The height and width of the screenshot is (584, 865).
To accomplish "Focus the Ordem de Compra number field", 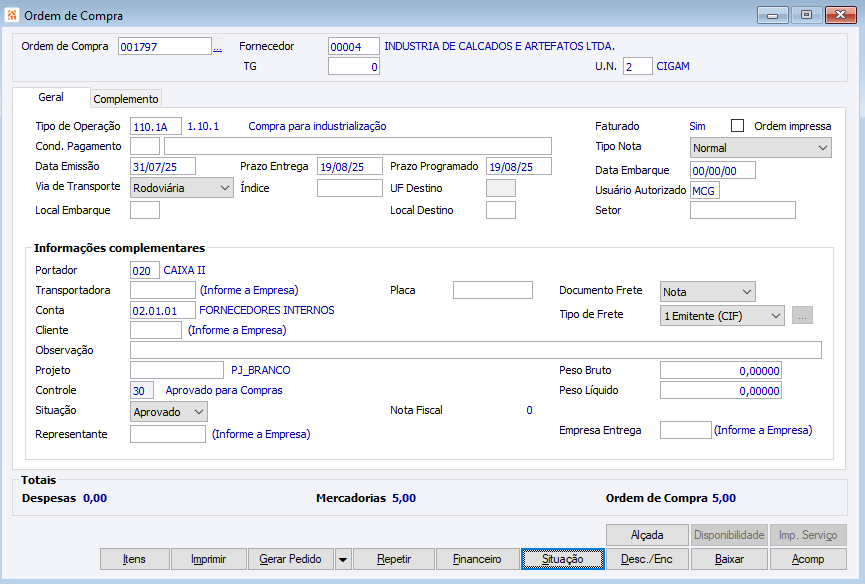I will click(164, 46).
